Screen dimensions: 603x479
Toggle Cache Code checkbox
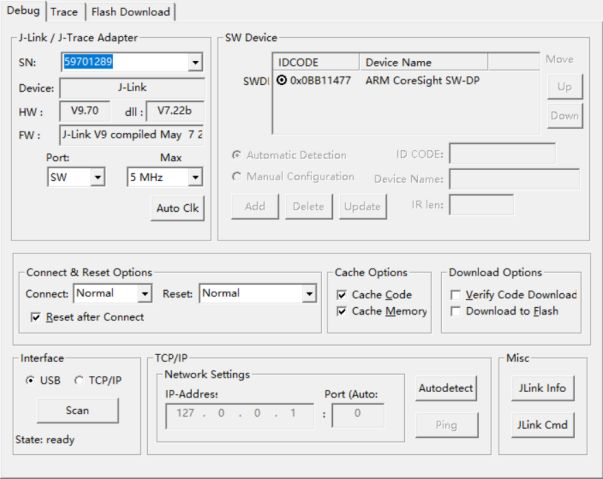click(x=341, y=295)
